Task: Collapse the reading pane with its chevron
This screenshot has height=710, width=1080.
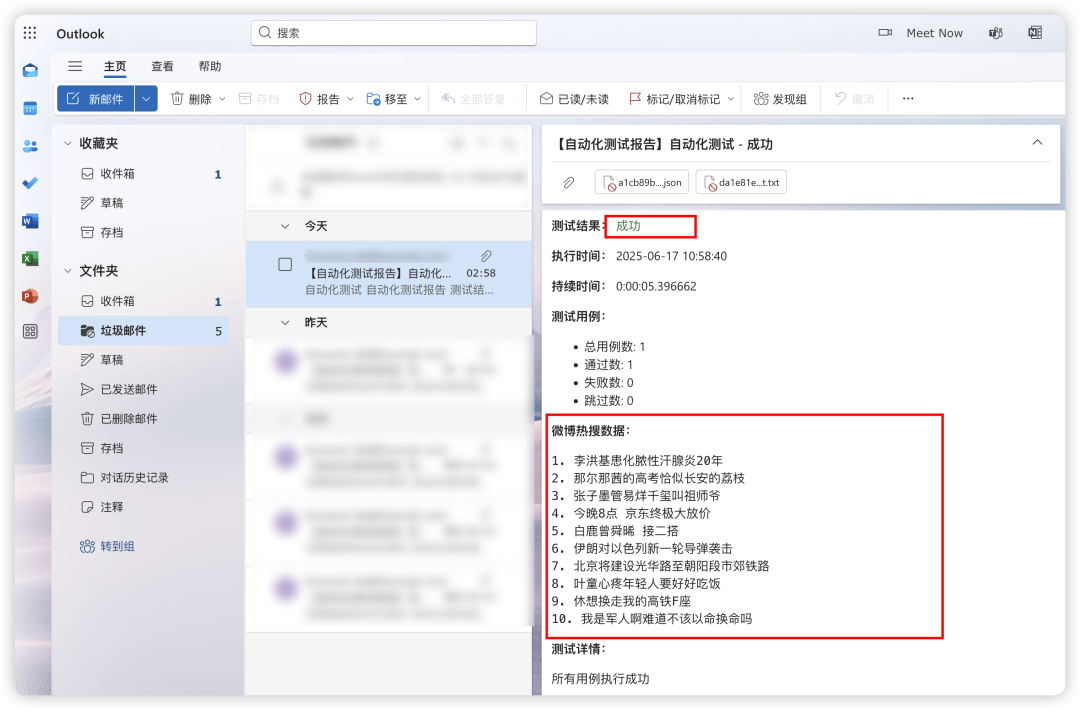Action: coord(1037,143)
